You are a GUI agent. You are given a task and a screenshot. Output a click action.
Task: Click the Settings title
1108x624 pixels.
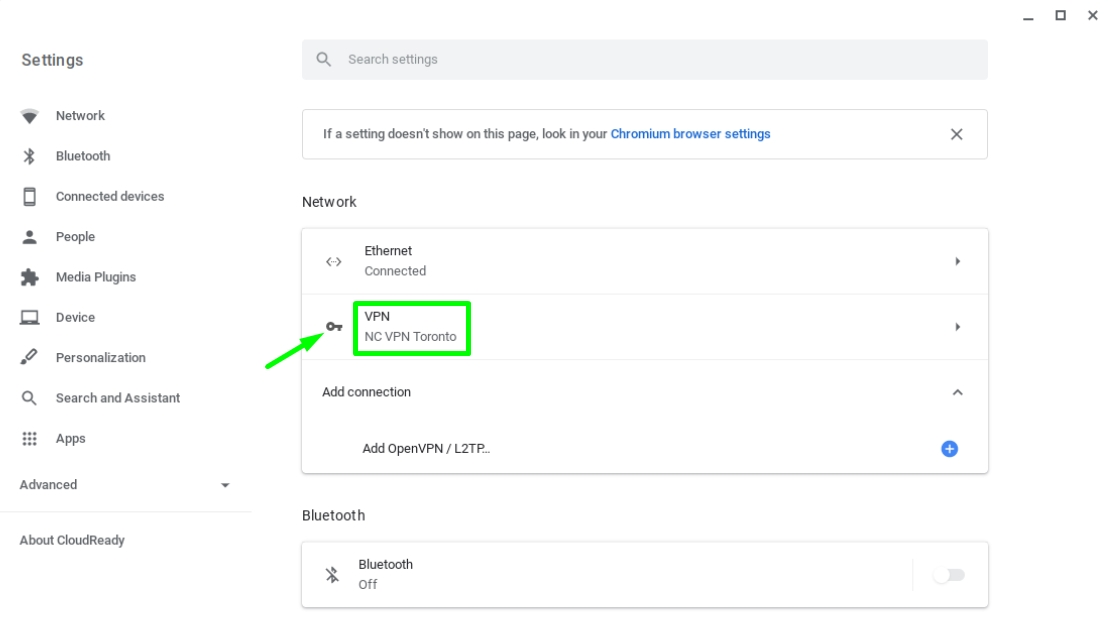click(x=52, y=60)
